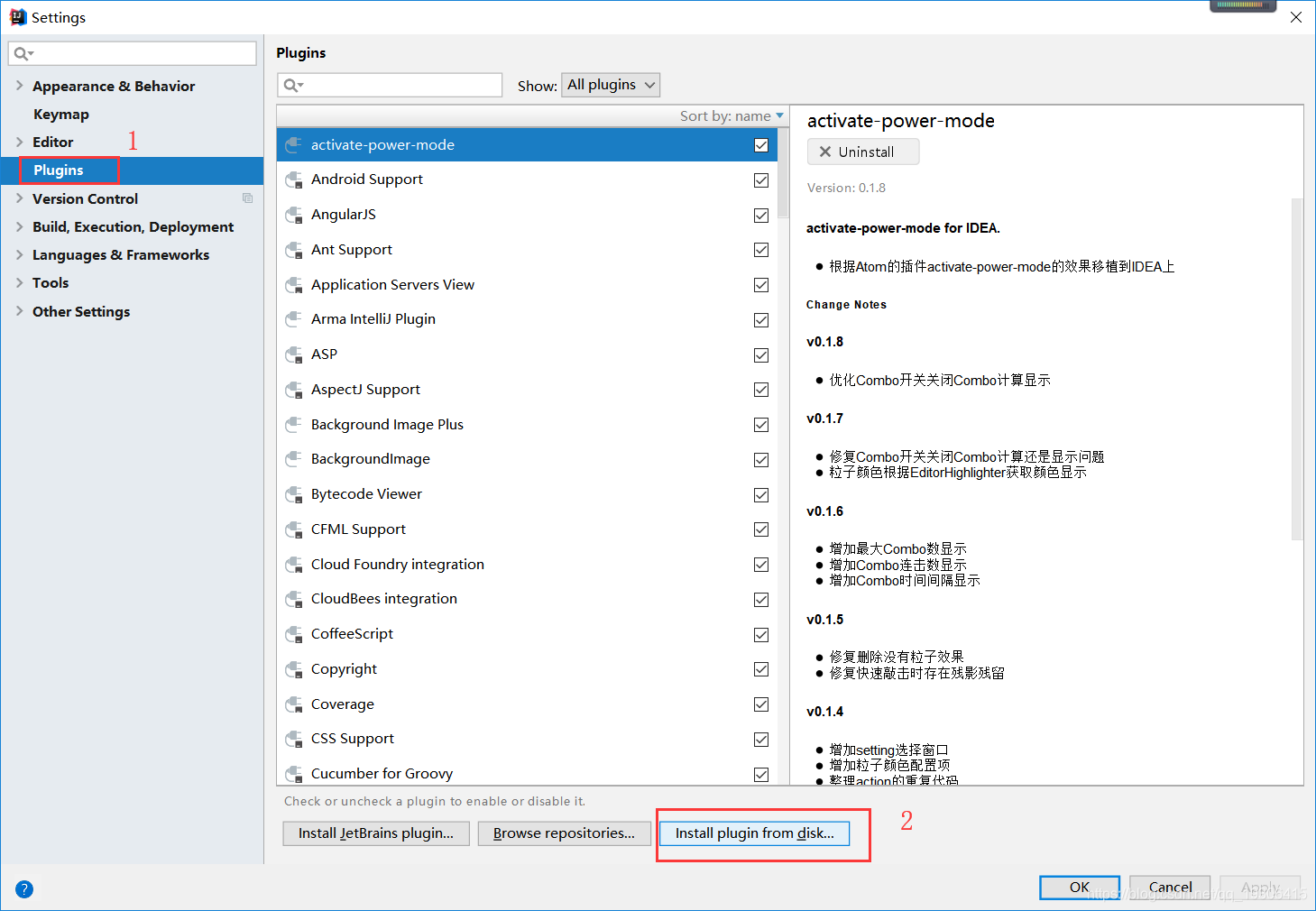
Task: Click the Application Servers View plugin icon
Action: (x=293, y=285)
